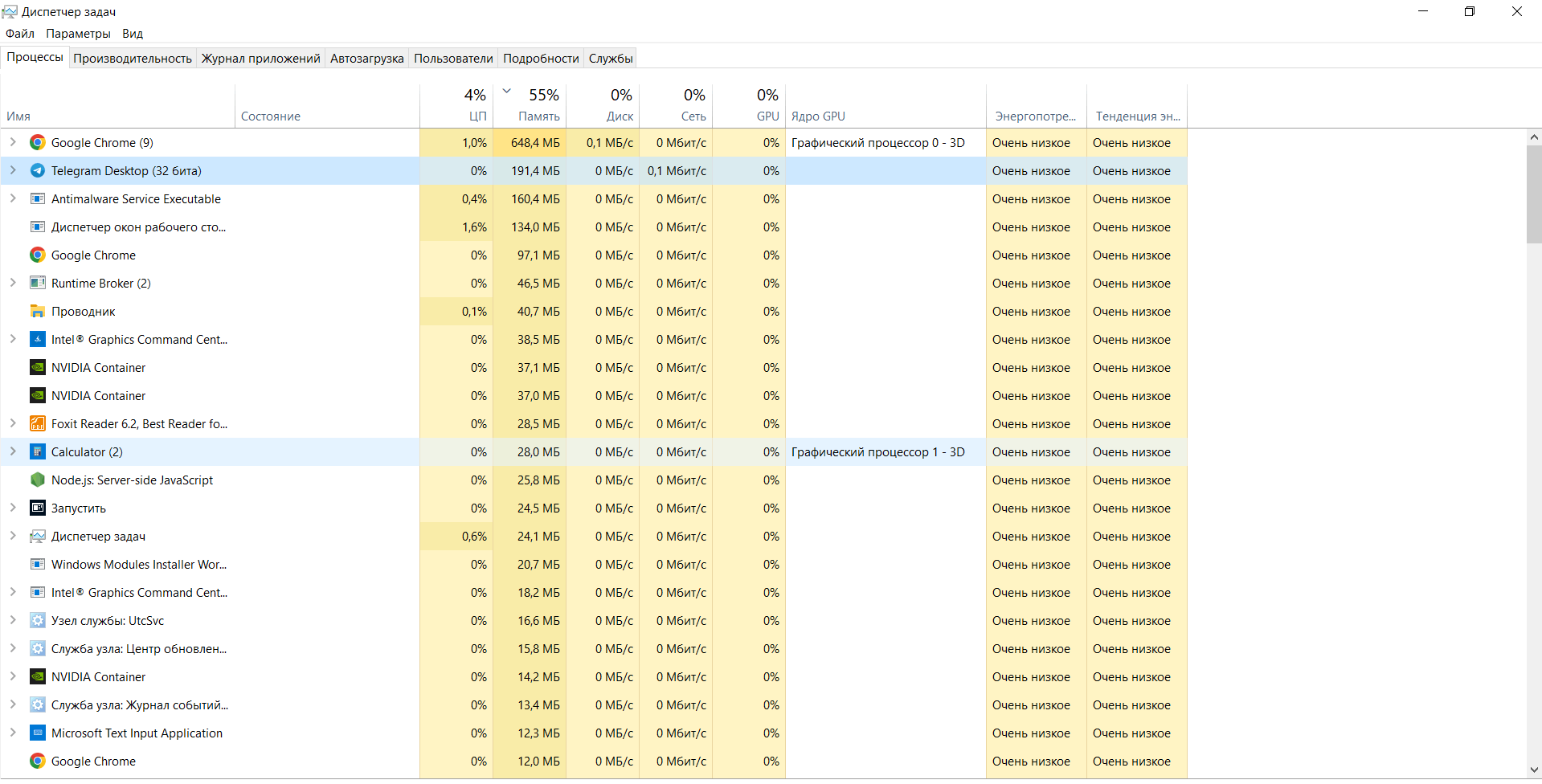Image resolution: width=1542 pixels, height=784 pixels.
Task: Click the Служба узла: Центр обновления icon
Action: pos(37,649)
